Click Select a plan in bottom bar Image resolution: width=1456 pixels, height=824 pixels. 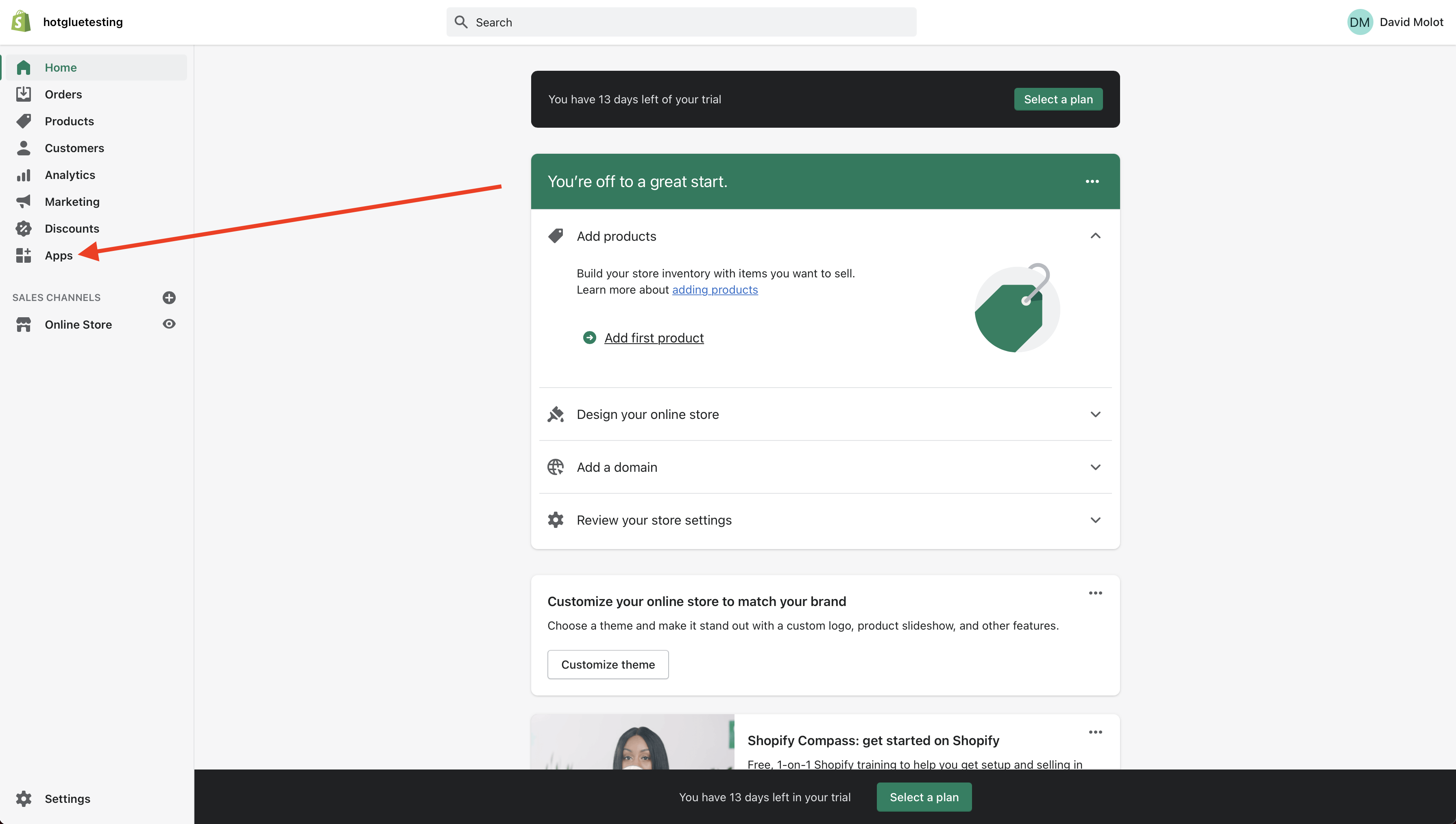pos(924,797)
